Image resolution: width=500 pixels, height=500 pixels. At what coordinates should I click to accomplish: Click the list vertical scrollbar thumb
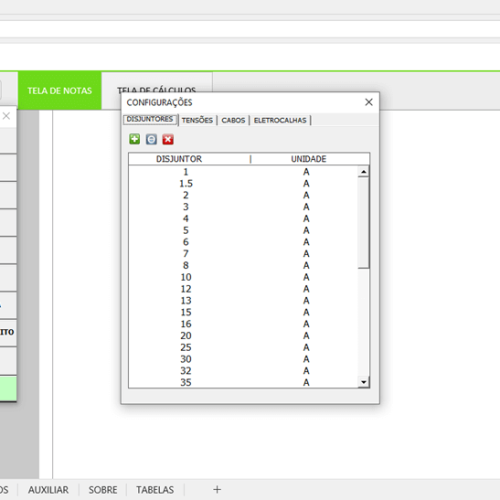[364, 223]
